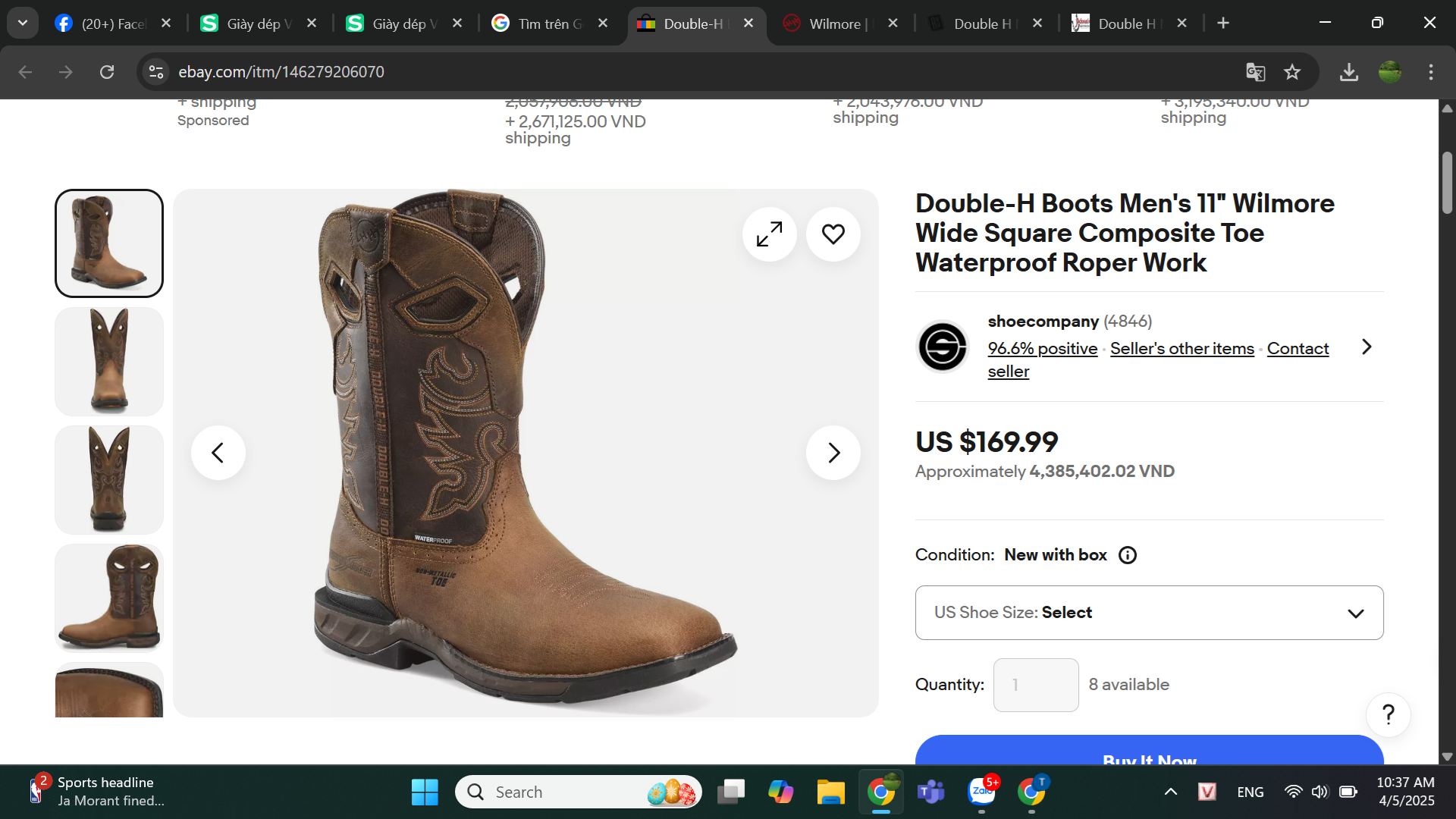Open Chrome downloads icon
The image size is (1456, 819).
coord(1348,72)
